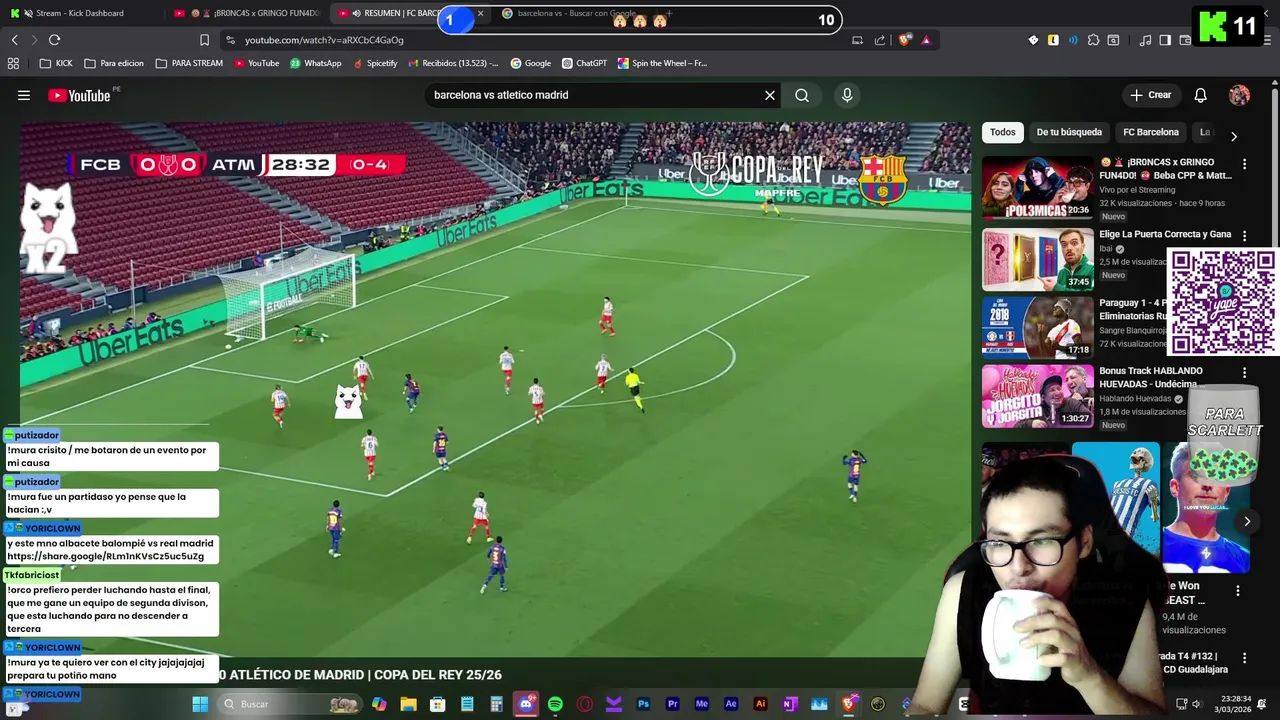
Task: Toggle the browser sidebar panel
Action: coord(1165,40)
